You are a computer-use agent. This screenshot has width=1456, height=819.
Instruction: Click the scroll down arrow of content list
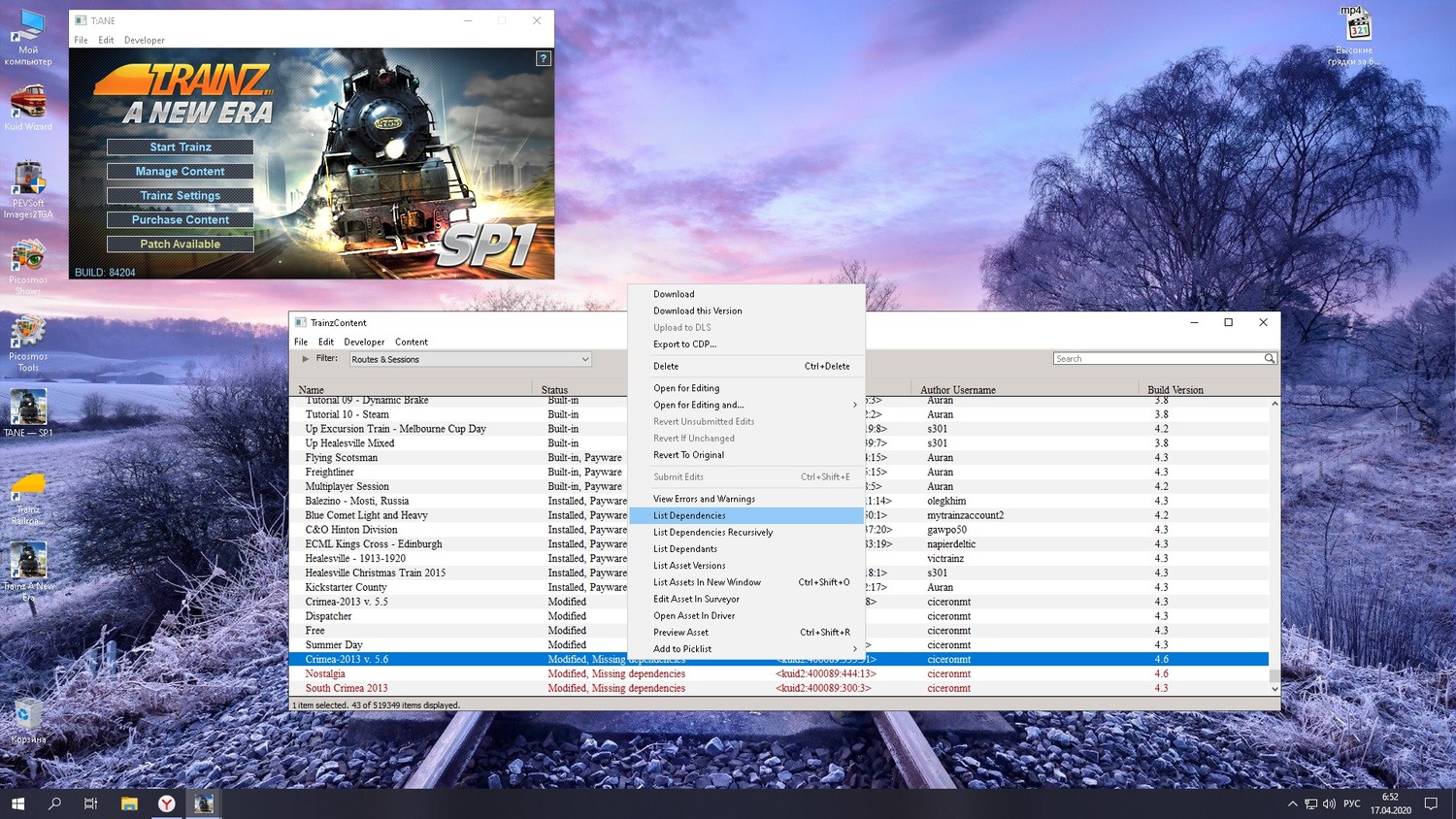(x=1274, y=689)
